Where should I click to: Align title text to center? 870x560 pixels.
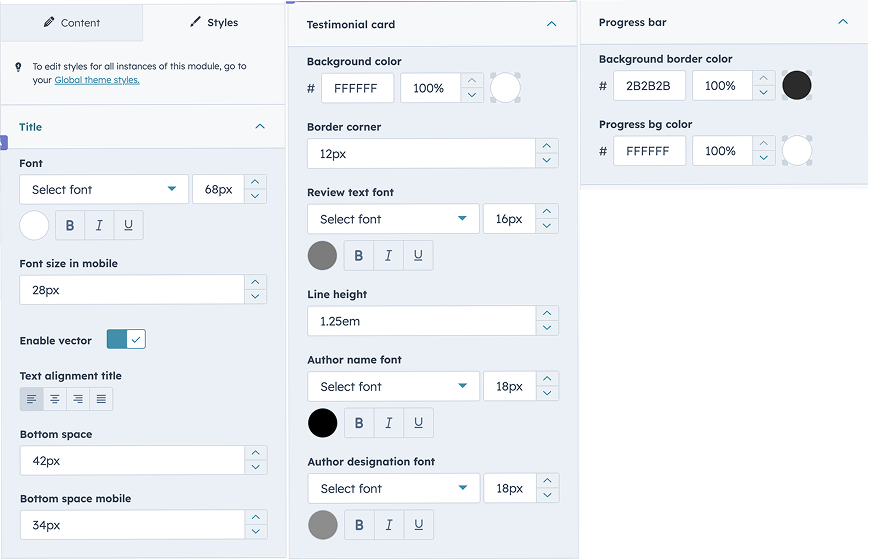55,400
